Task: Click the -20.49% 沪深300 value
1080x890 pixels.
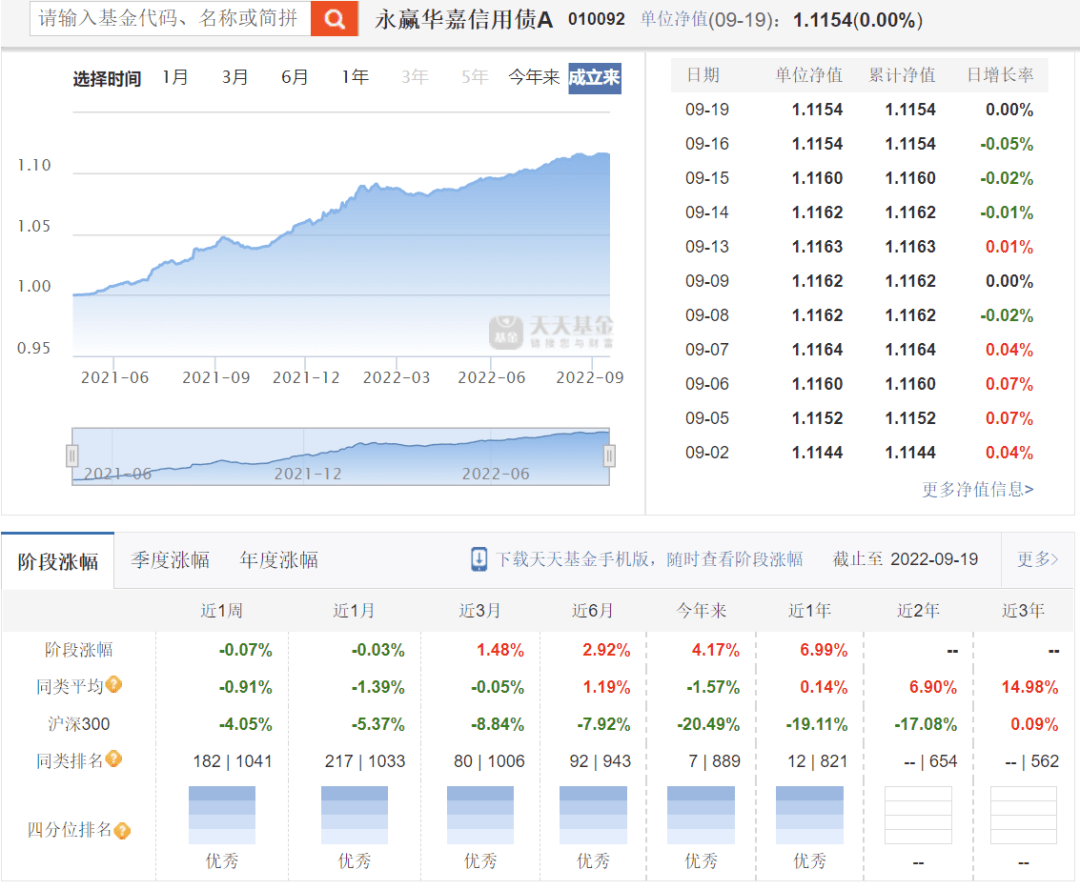Action: coord(708,724)
